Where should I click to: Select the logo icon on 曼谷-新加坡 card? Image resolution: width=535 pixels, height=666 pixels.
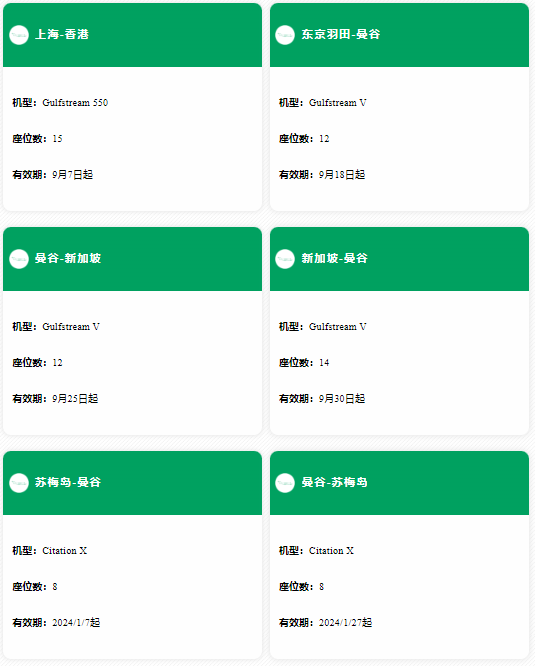[x=19, y=259]
